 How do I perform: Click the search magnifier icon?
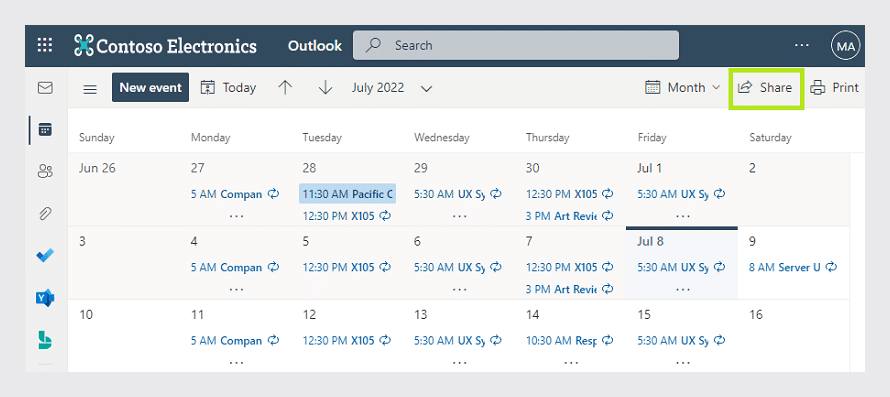pyautogui.click(x=373, y=45)
